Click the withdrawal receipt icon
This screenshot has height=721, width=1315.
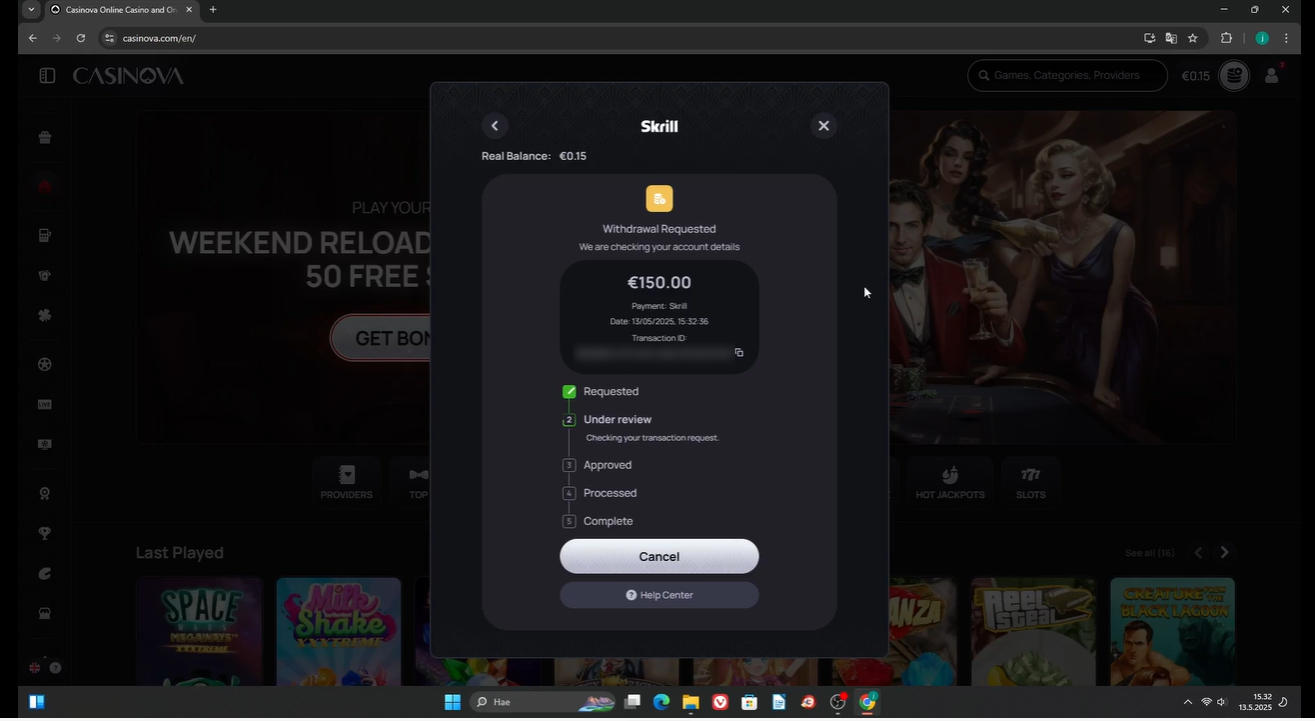[659, 198]
